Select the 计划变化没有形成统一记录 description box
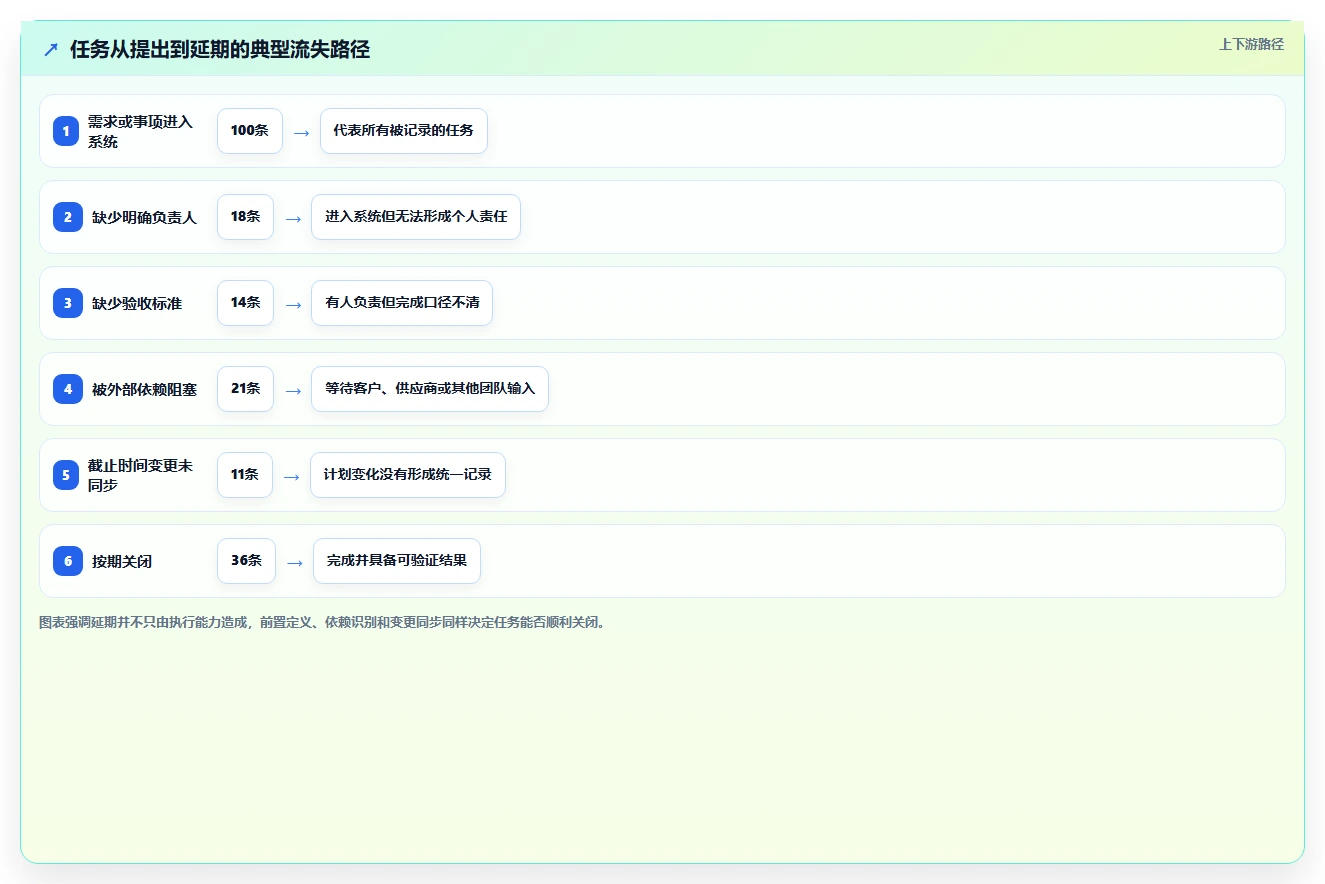The image size is (1325, 884). [408, 475]
